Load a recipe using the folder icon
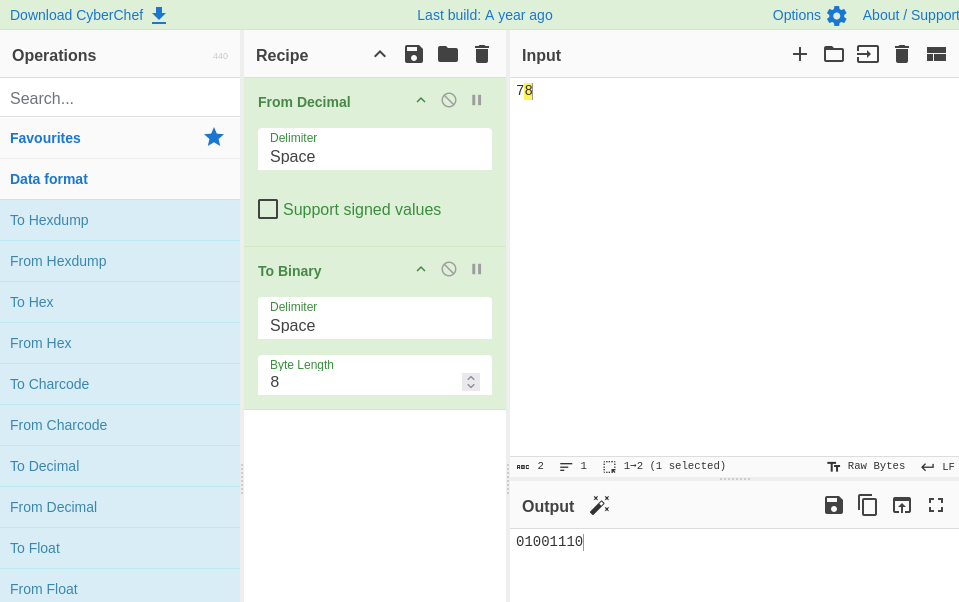This screenshot has height=602, width=959. [x=448, y=54]
